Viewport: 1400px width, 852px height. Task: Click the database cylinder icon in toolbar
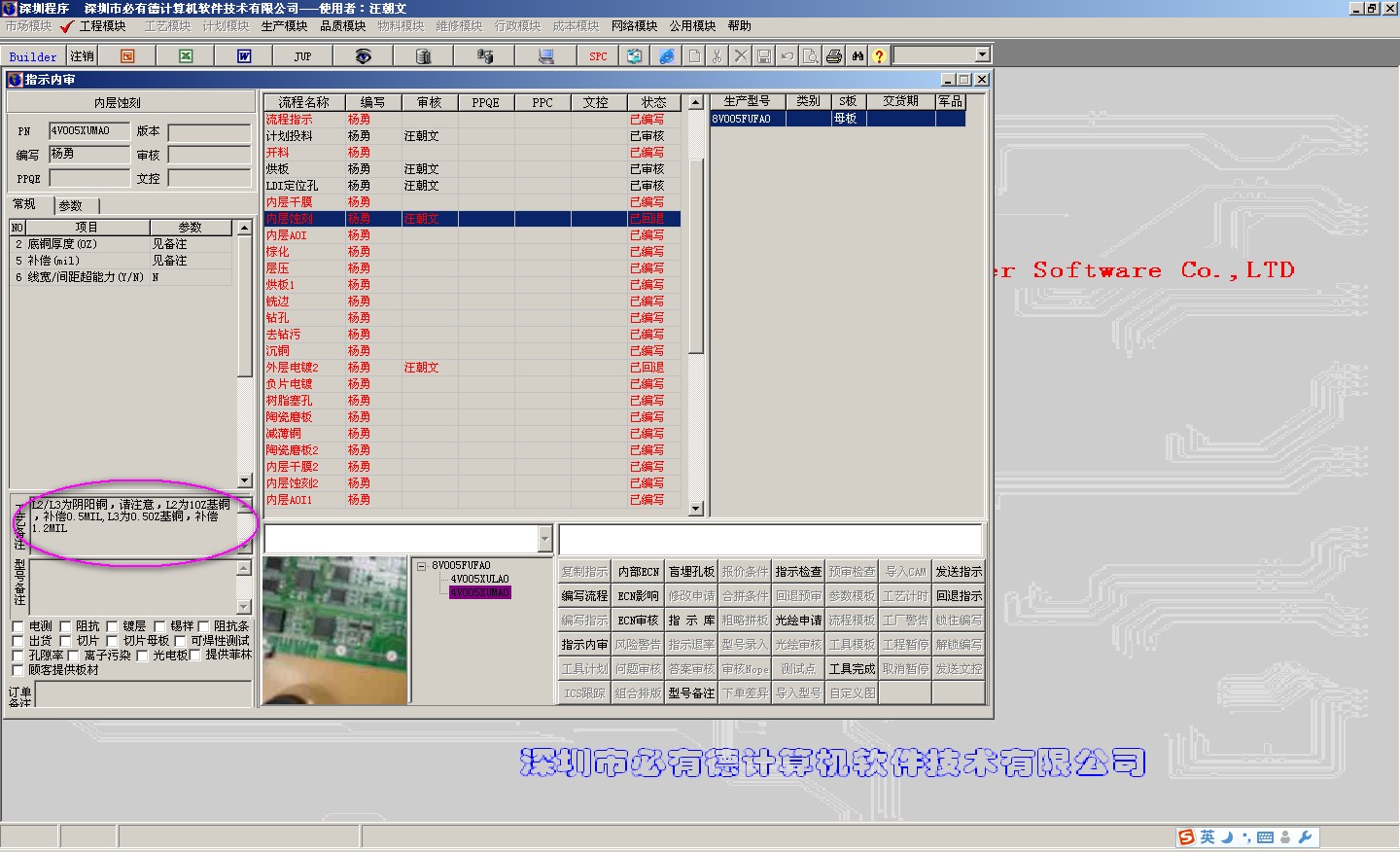pyautogui.click(x=423, y=56)
